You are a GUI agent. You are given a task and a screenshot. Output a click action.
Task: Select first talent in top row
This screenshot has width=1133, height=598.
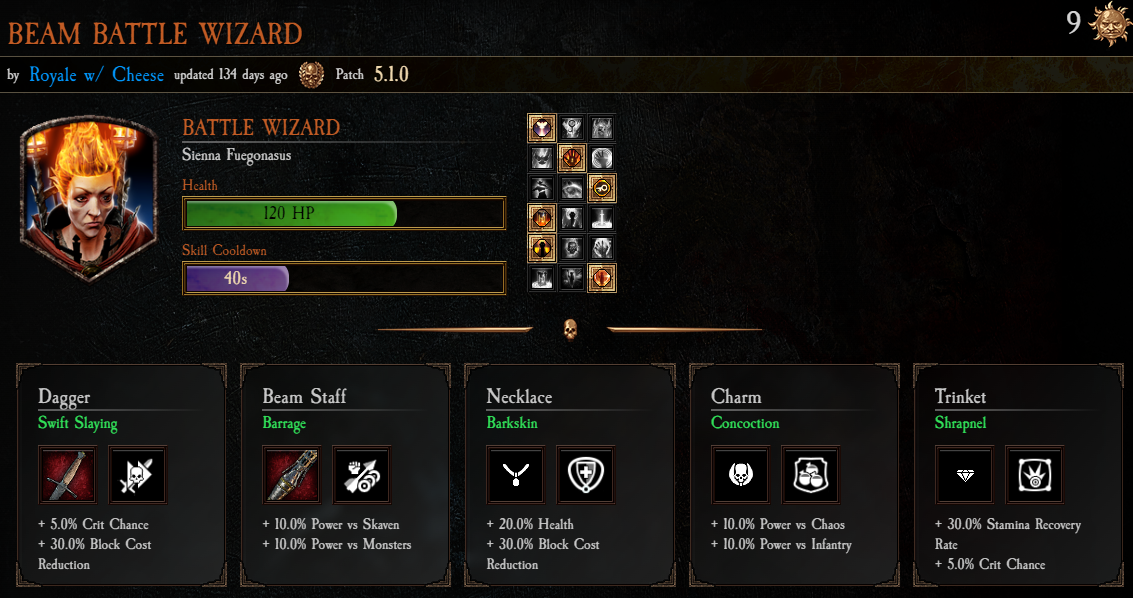pos(542,128)
